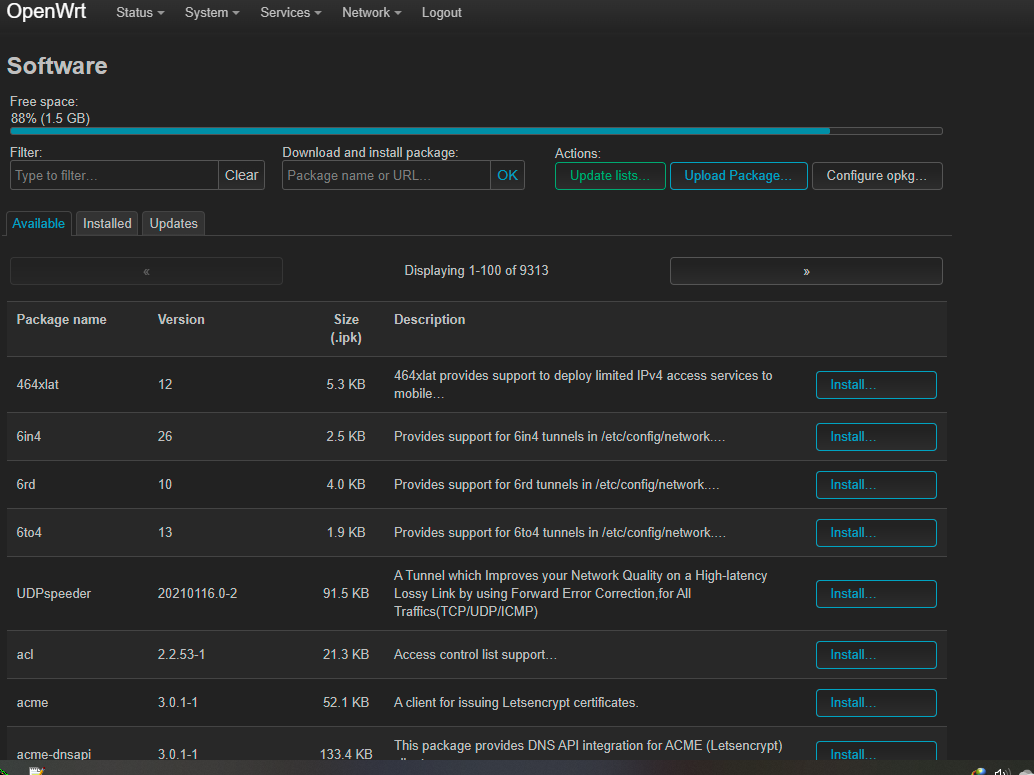Click the Update lists button
1034x775 pixels.
point(609,176)
